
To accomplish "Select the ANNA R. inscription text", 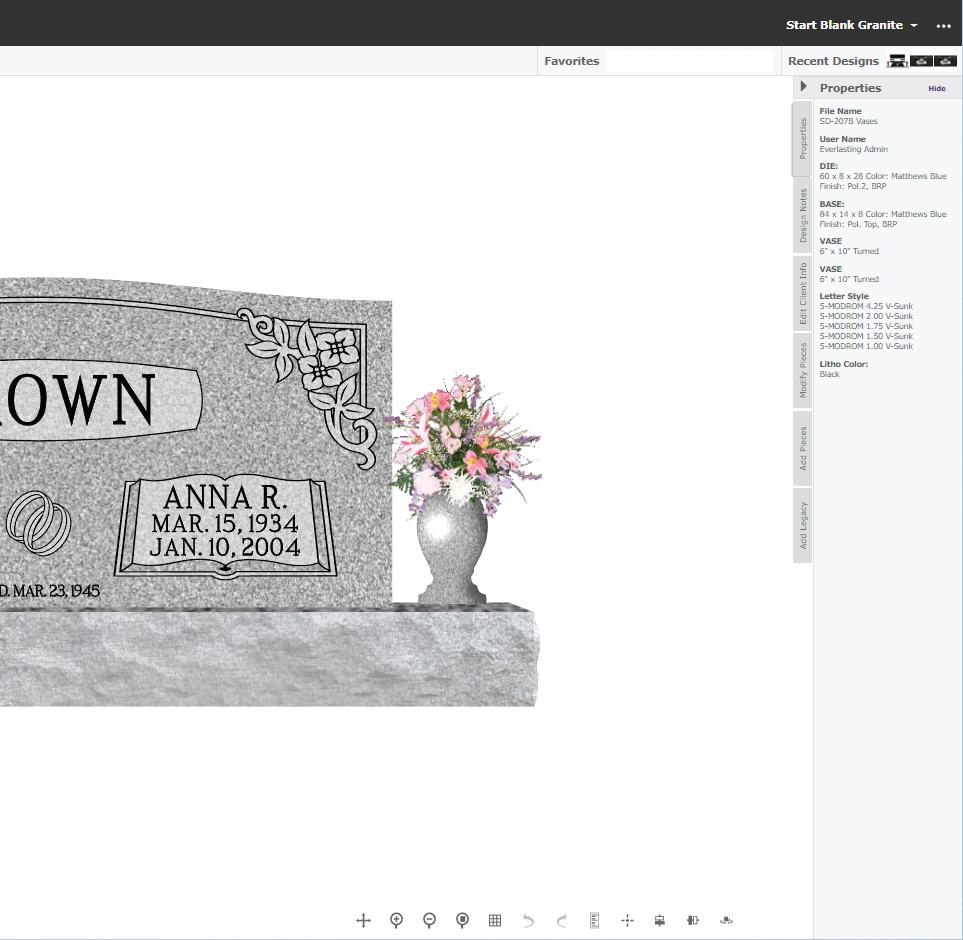I will 225,497.
